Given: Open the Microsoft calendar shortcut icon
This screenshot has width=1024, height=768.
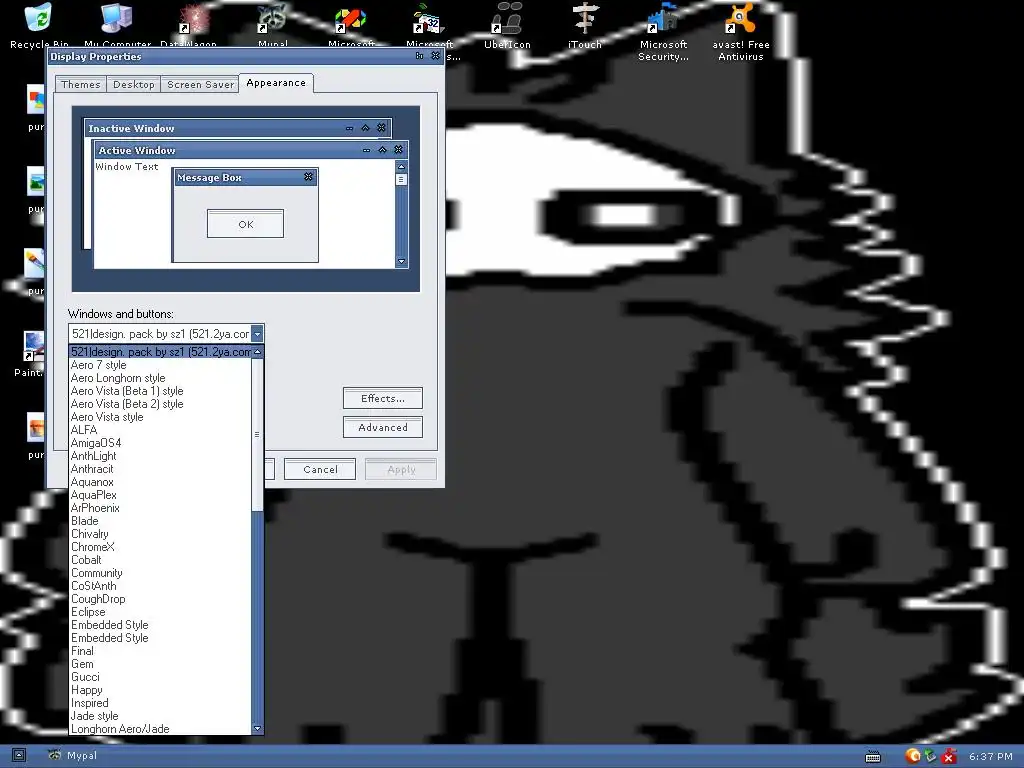Looking at the screenshot, I should click(429, 25).
